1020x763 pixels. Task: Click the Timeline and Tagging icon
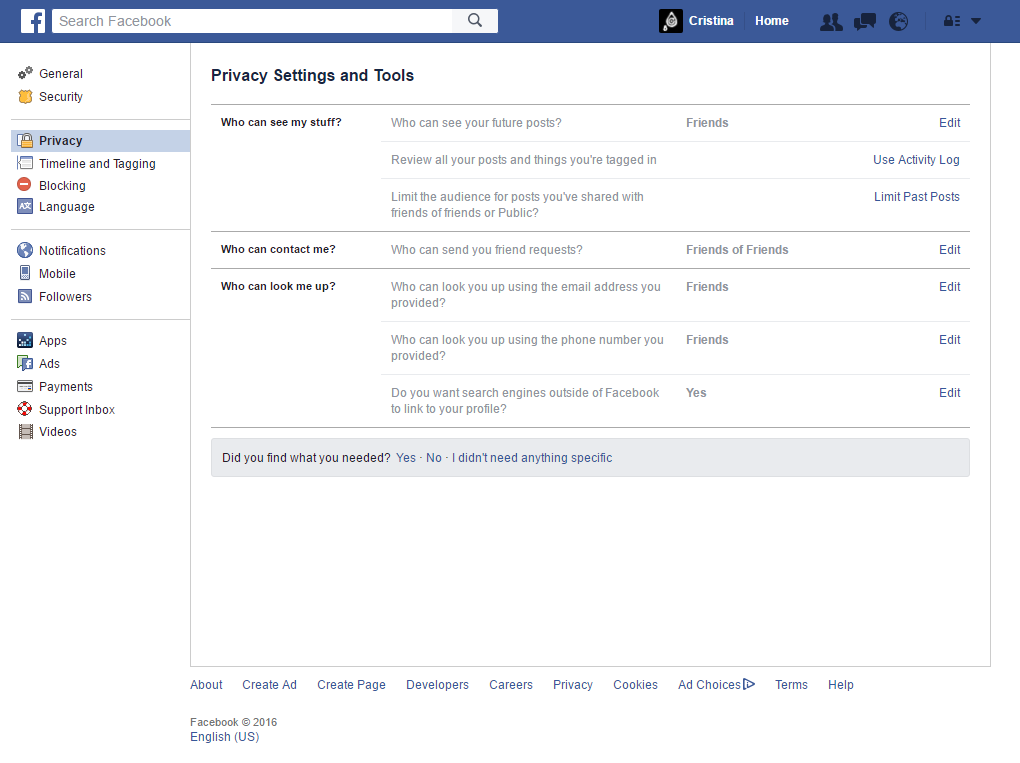[25, 163]
